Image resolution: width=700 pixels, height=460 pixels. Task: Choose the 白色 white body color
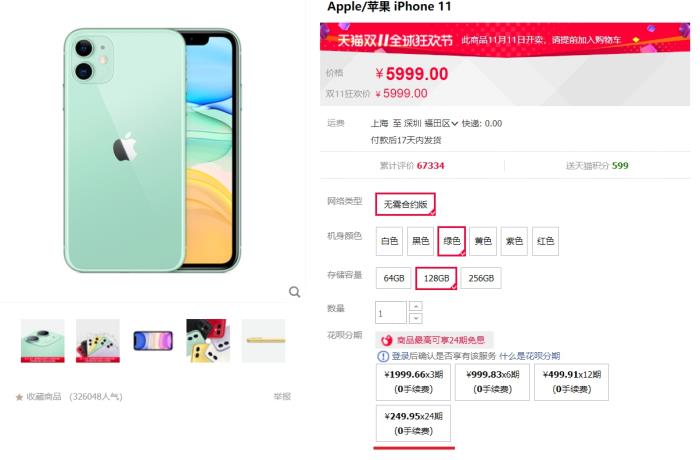(x=389, y=241)
